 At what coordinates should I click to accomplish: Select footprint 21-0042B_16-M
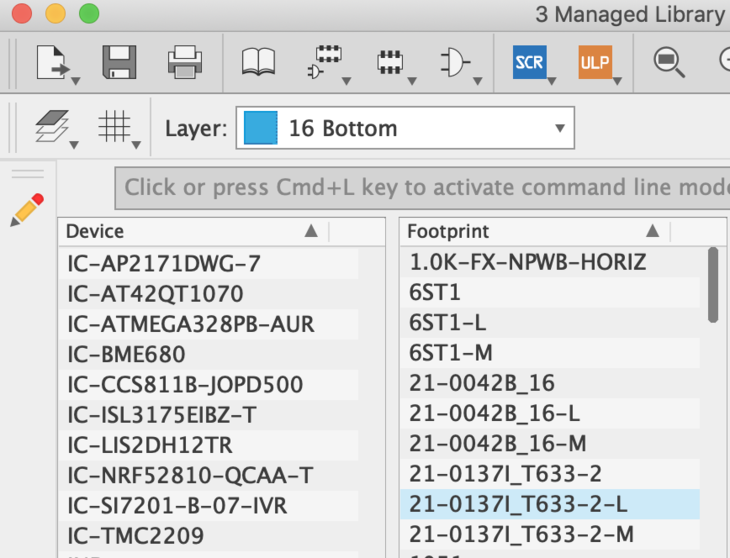(x=550, y=444)
